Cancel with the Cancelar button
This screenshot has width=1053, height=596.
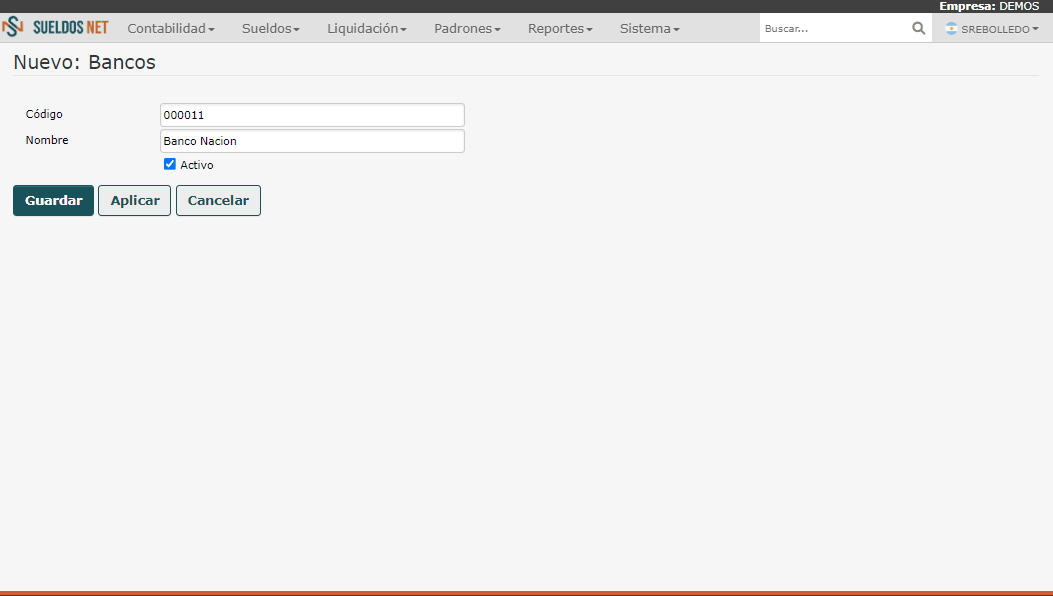[218, 200]
